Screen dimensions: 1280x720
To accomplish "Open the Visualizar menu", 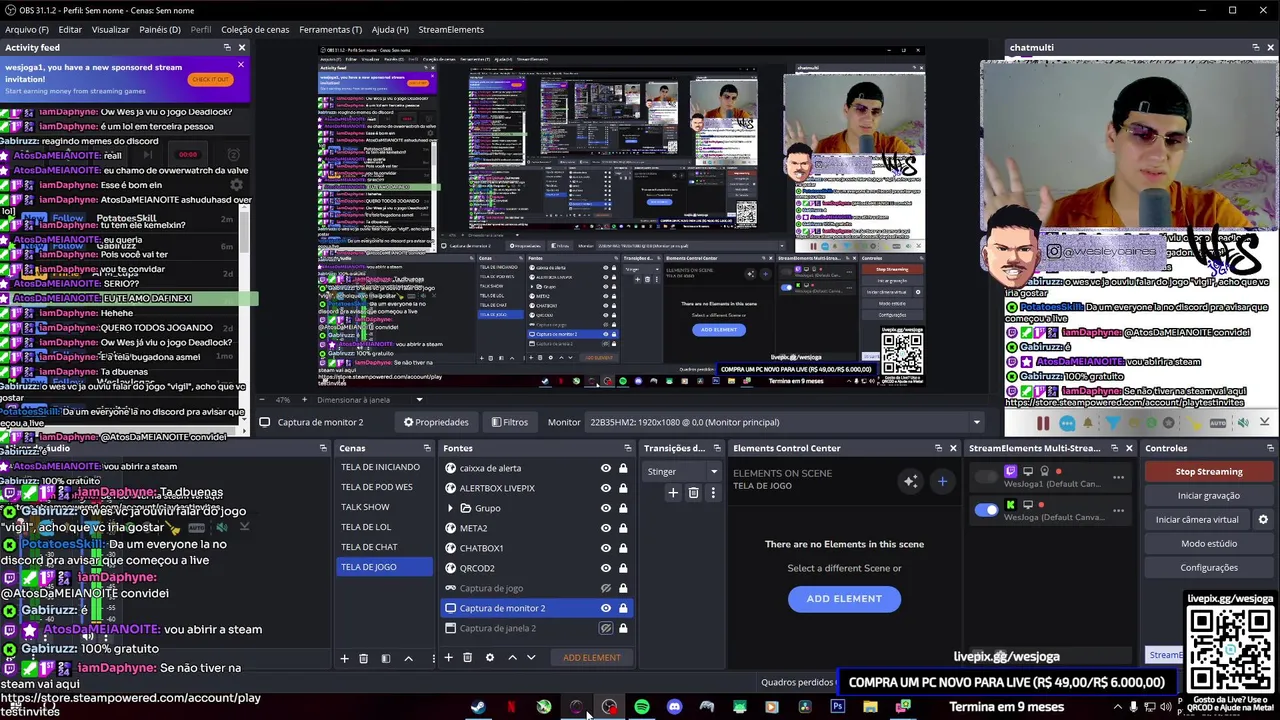I will 110,29.
